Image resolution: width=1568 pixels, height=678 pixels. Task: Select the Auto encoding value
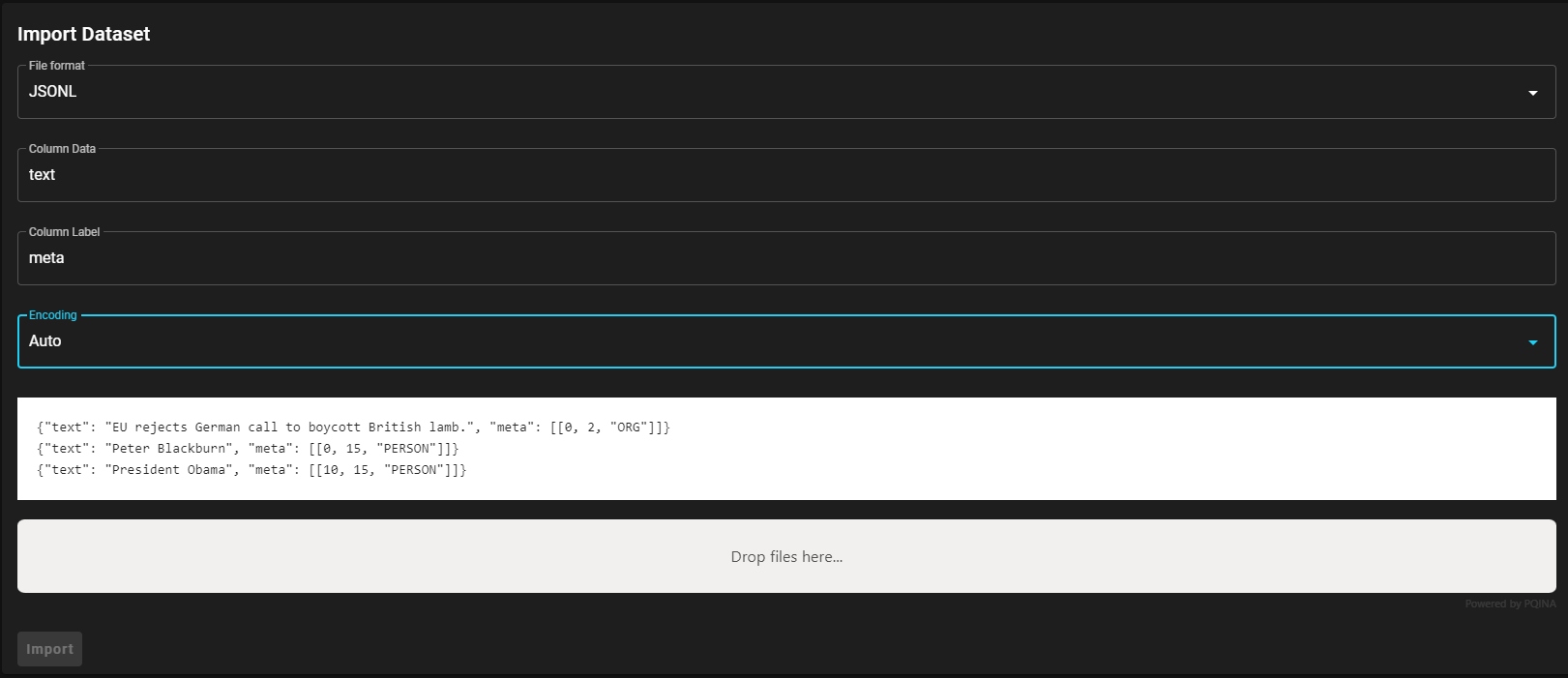pos(44,340)
